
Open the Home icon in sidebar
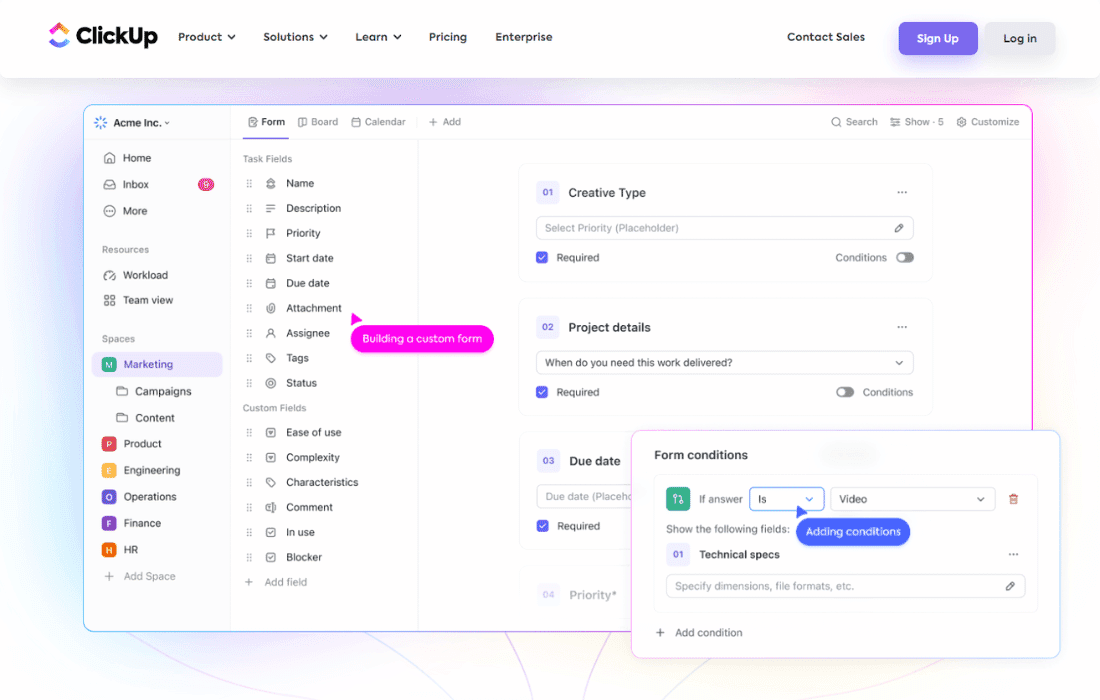[109, 158]
